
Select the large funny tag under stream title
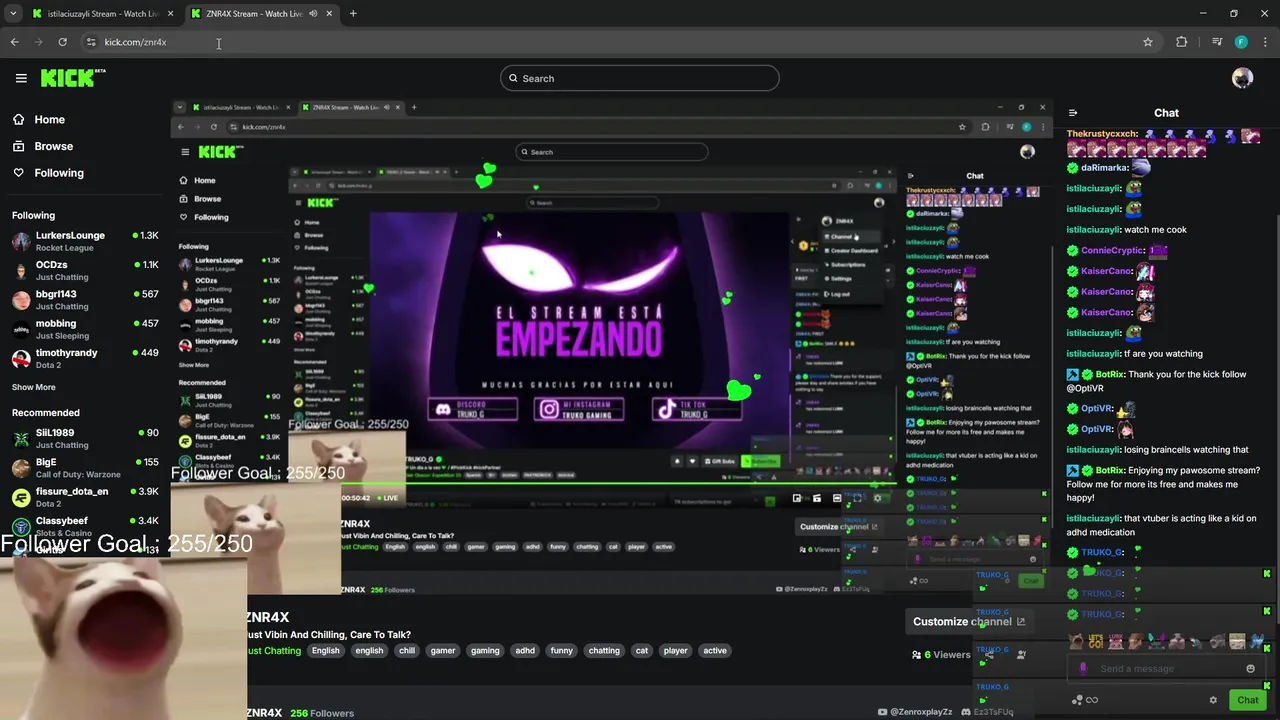click(x=562, y=651)
